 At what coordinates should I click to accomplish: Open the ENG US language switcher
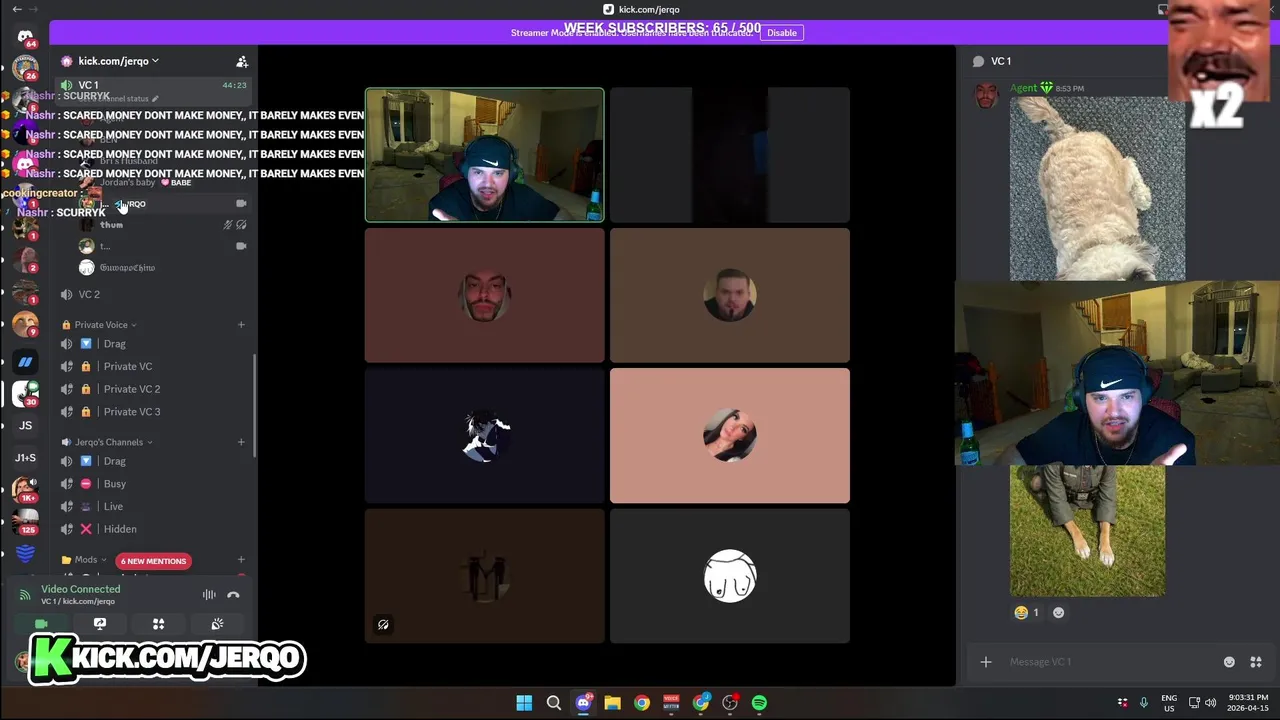pos(1169,703)
